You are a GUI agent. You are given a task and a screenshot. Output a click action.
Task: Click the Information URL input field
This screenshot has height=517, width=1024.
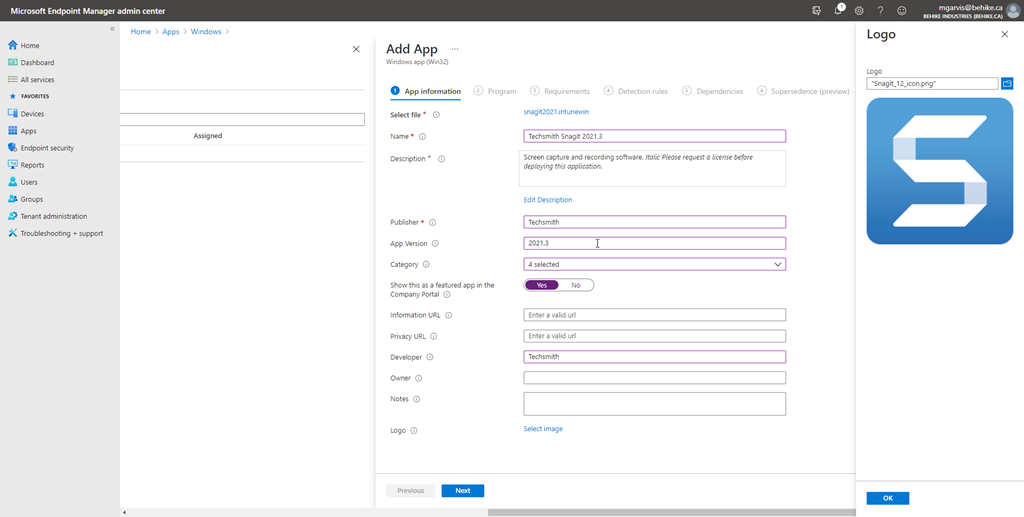click(654, 315)
